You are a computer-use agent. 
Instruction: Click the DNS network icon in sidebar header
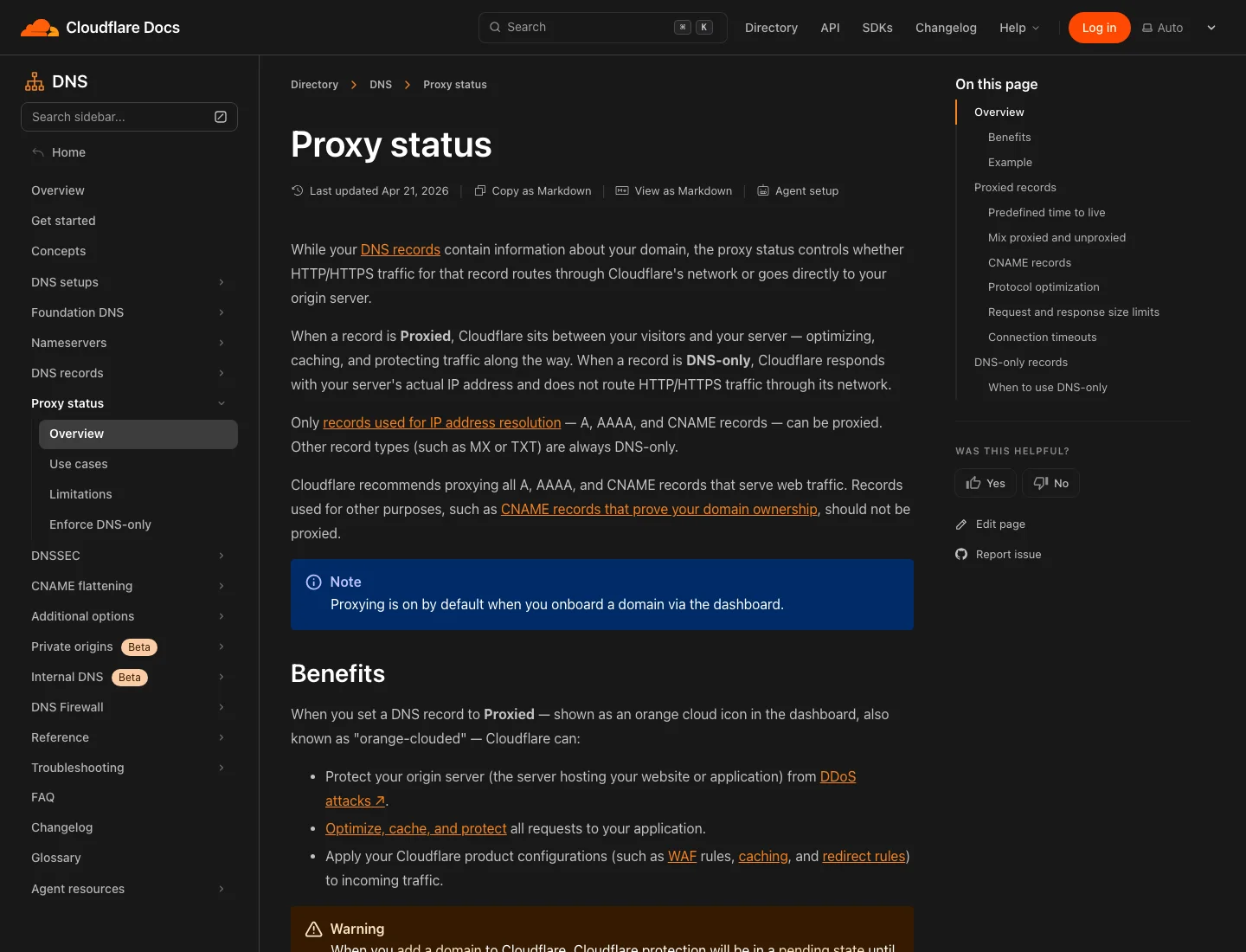click(35, 81)
